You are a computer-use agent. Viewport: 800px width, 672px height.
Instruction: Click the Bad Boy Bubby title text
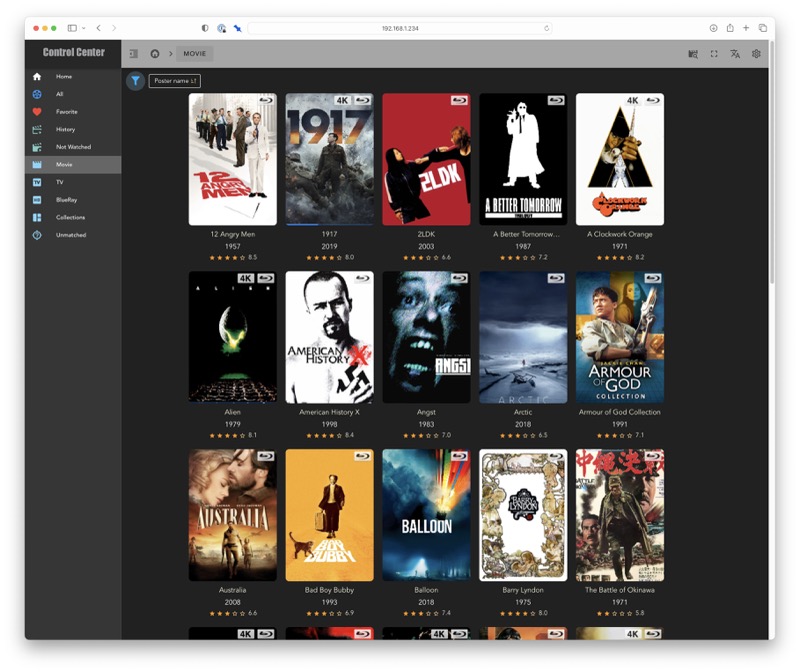[329, 590]
